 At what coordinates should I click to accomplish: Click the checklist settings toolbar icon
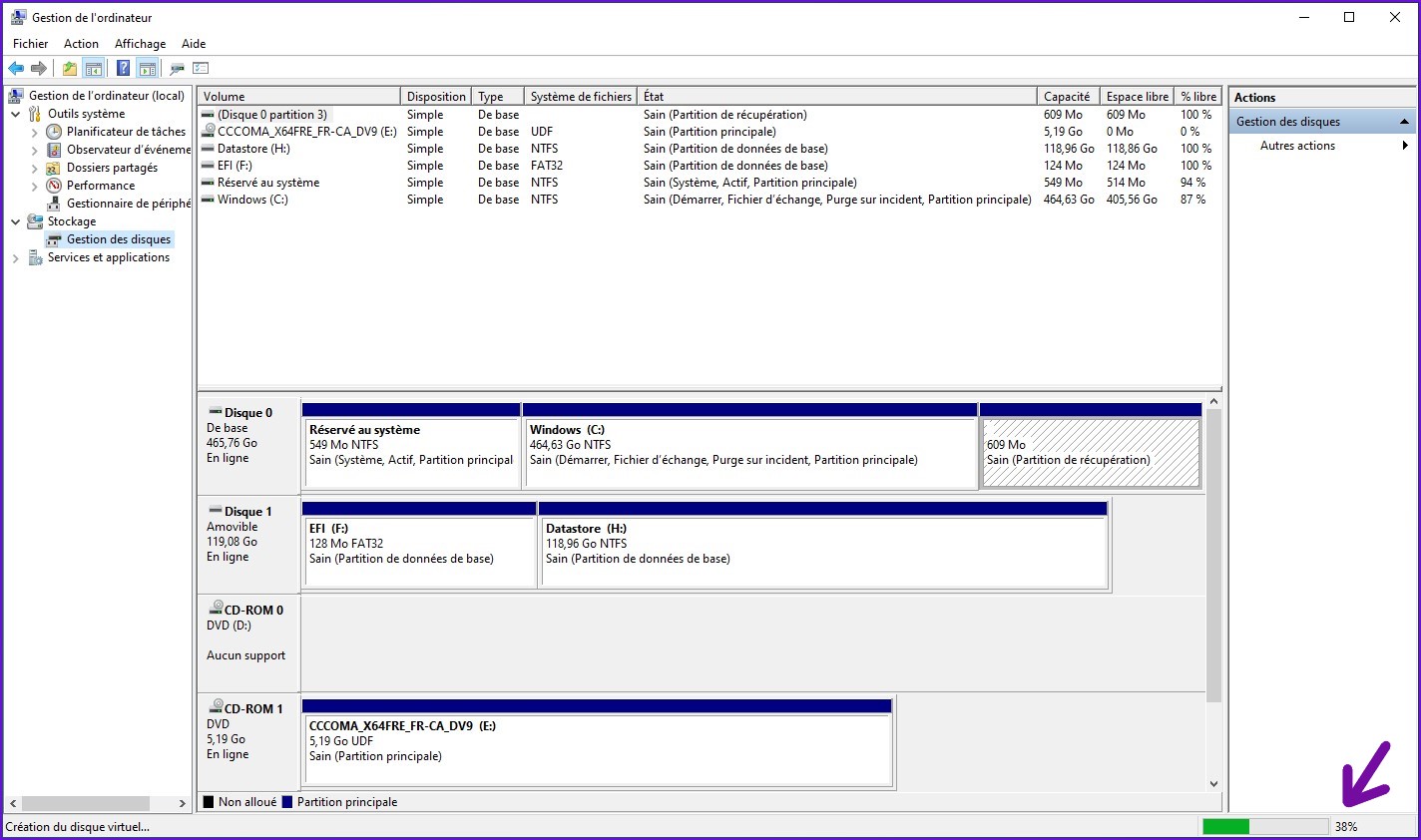coord(201,69)
